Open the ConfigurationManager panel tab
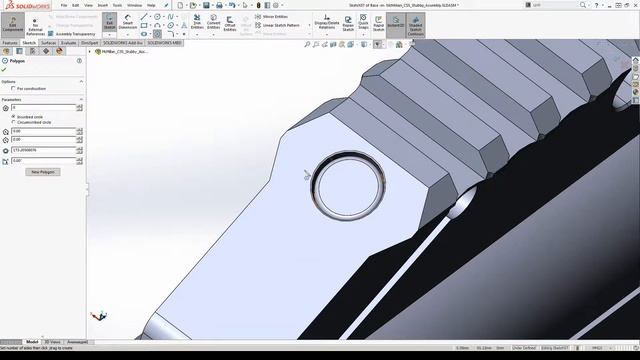The height and width of the screenshot is (360, 640). point(33,51)
